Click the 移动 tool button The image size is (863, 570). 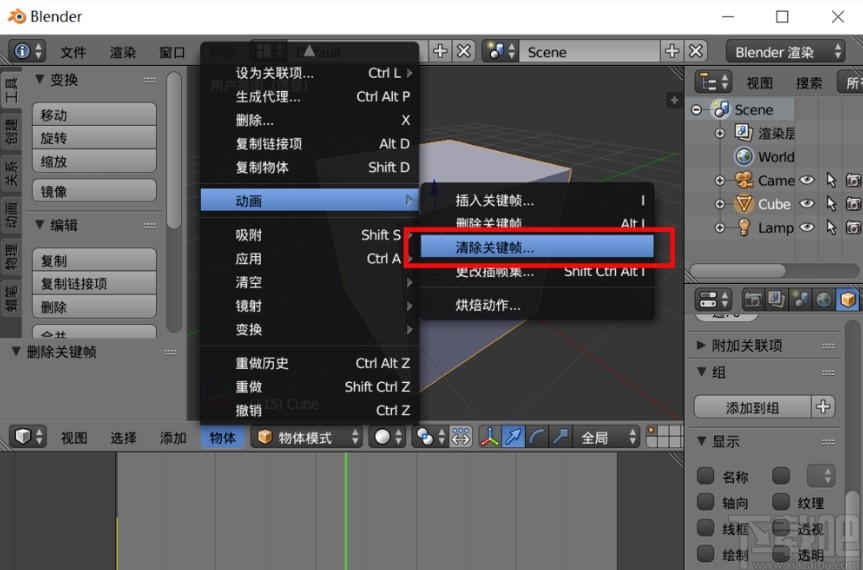click(x=94, y=115)
